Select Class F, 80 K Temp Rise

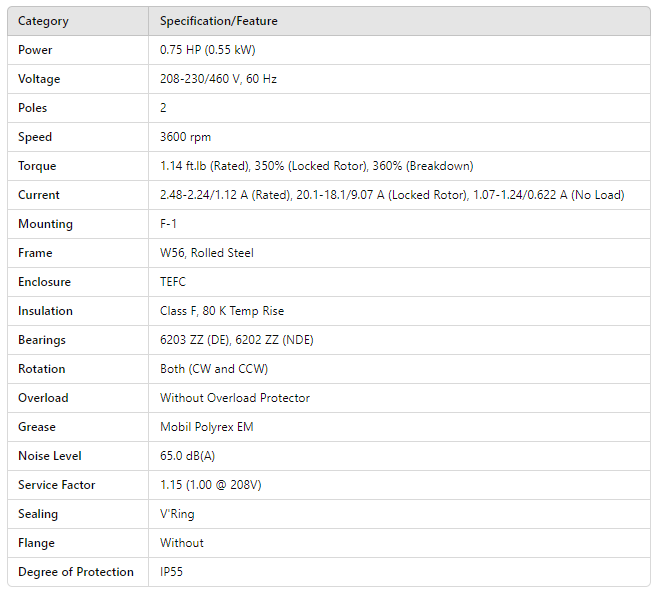pyautogui.click(x=220, y=311)
